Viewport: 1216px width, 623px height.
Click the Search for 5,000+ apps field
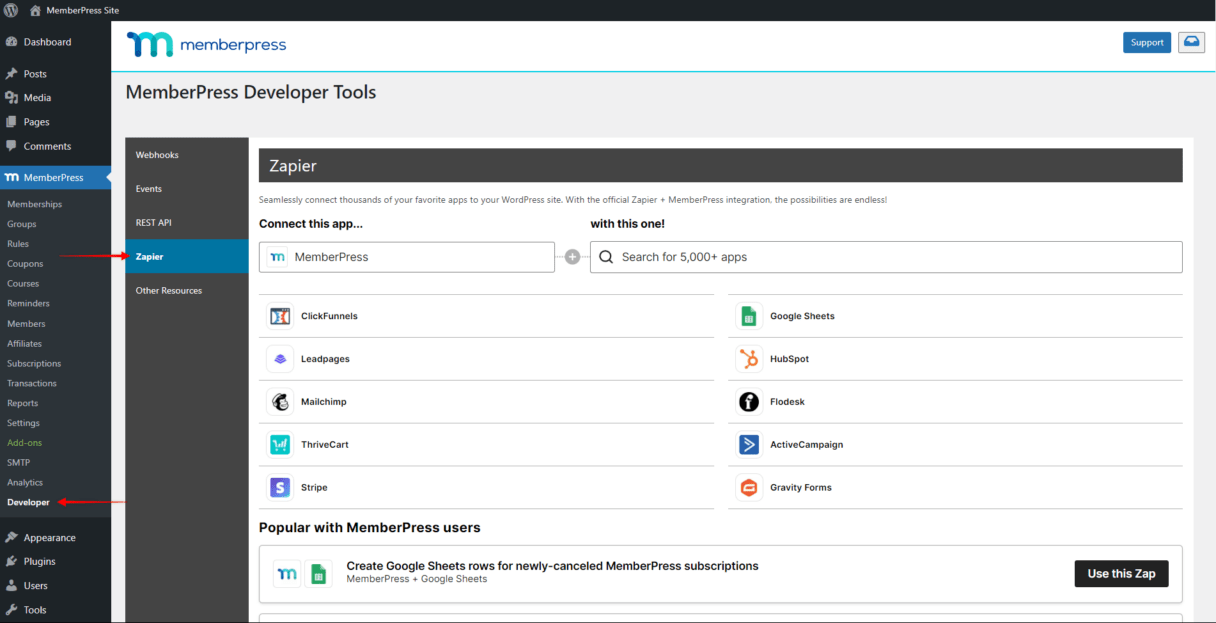click(x=886, y=257)
